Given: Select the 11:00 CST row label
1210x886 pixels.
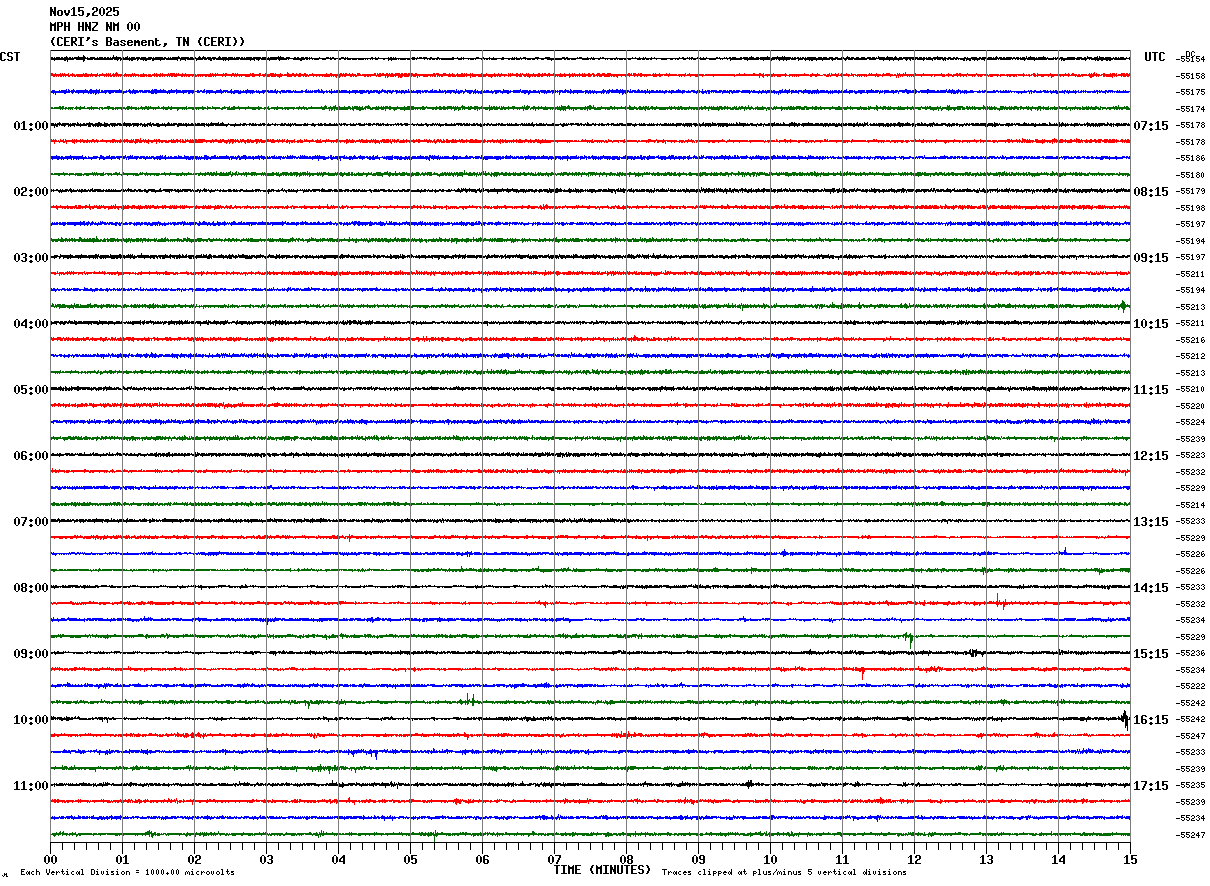Looking at the screenshot, I should click(x=30, y=786).
